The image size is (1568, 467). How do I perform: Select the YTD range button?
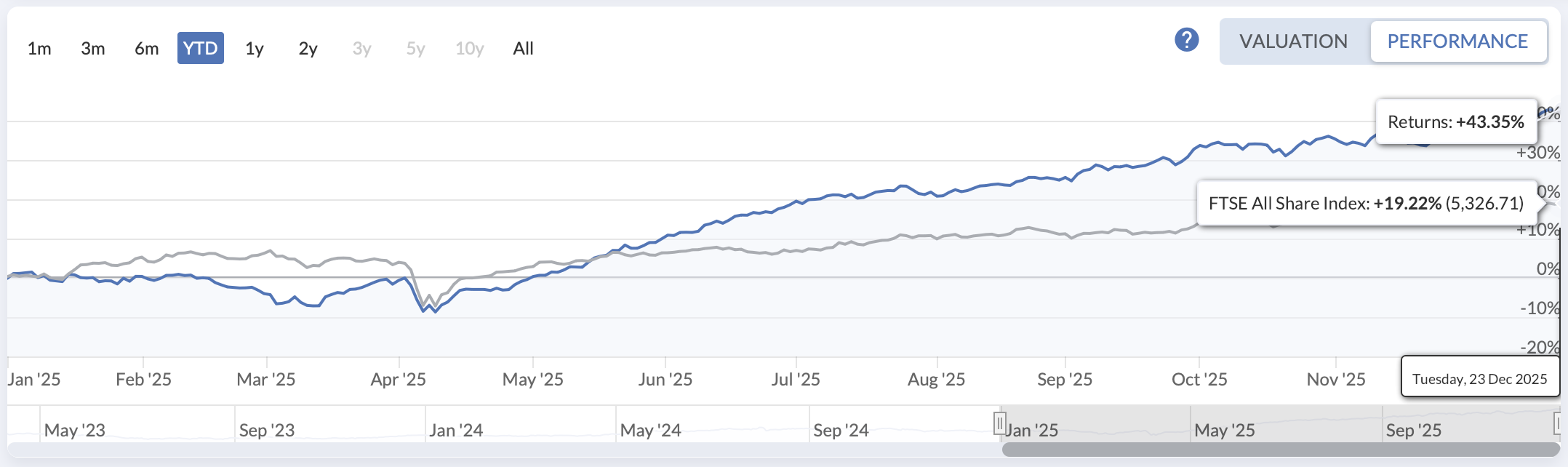point(200,49)
